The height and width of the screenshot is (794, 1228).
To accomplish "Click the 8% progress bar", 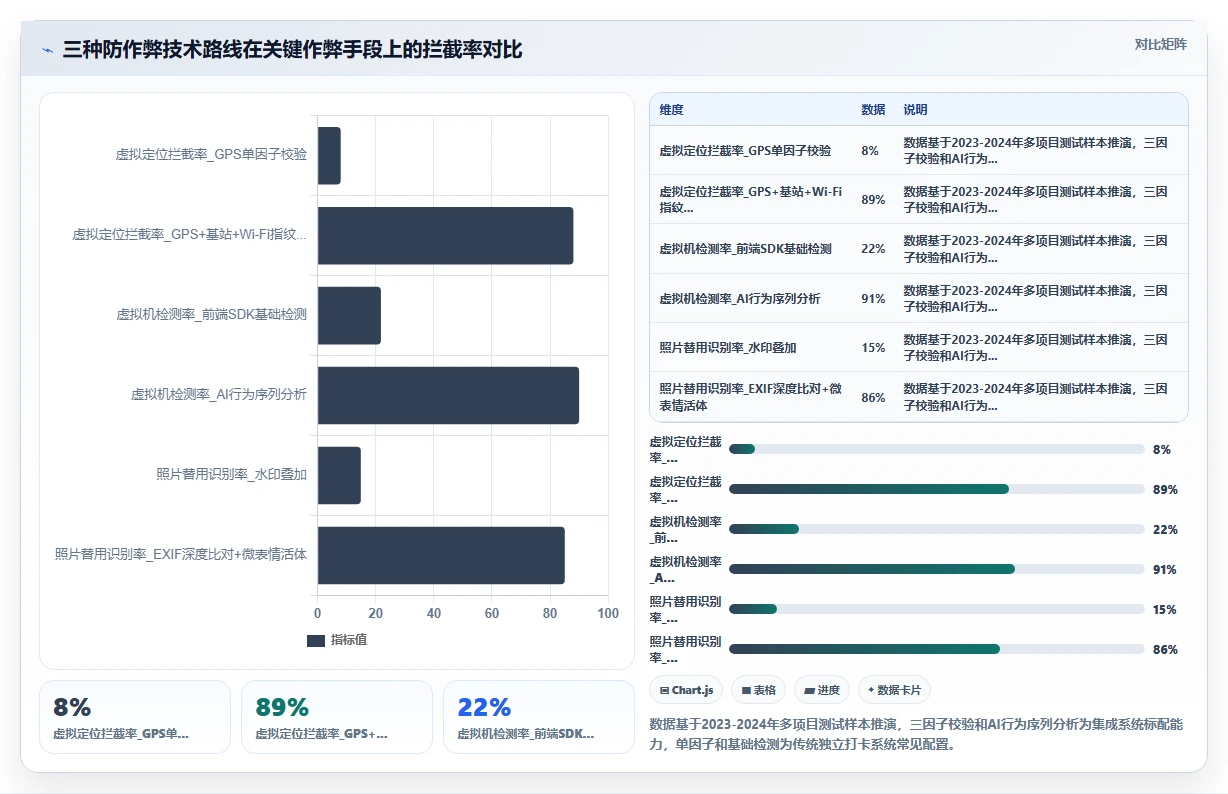I will 936,449.
